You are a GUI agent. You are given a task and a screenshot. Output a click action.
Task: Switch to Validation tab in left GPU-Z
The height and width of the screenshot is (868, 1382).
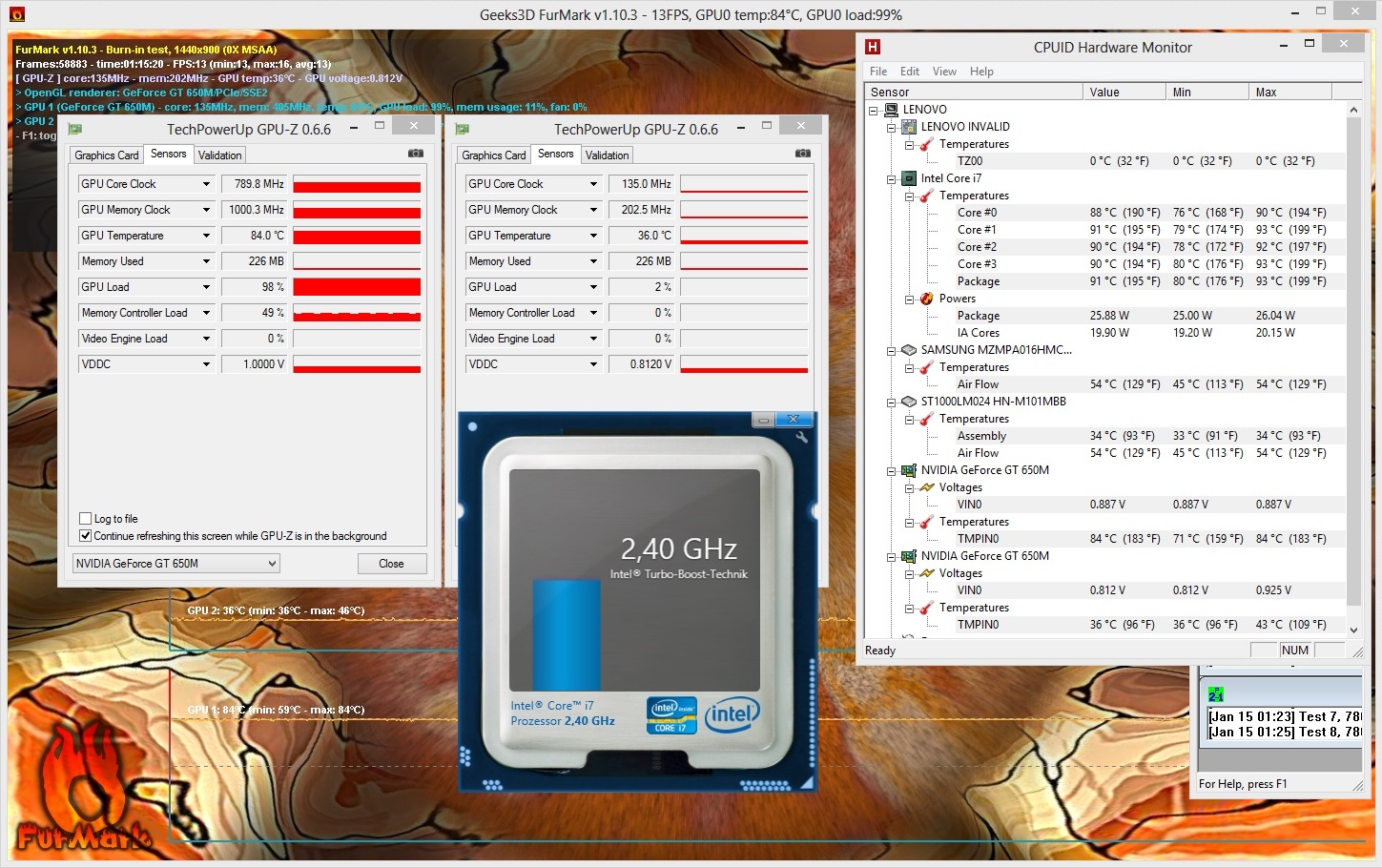tap(220, 155)
